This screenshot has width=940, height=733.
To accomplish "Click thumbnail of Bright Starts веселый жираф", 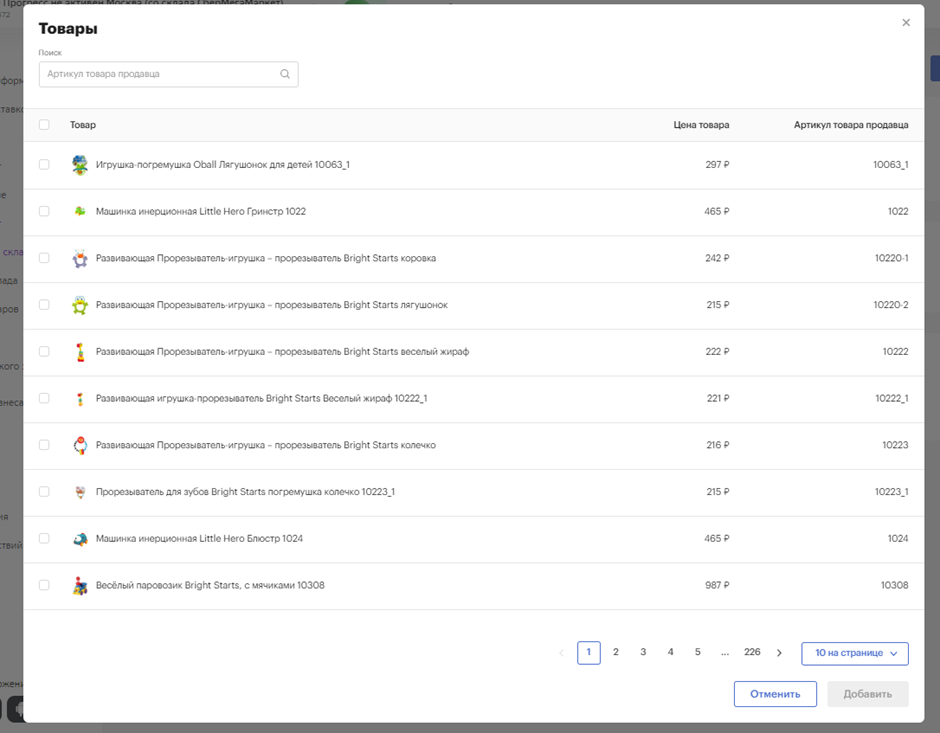I will pyautogui.click(x=80, y=351).
